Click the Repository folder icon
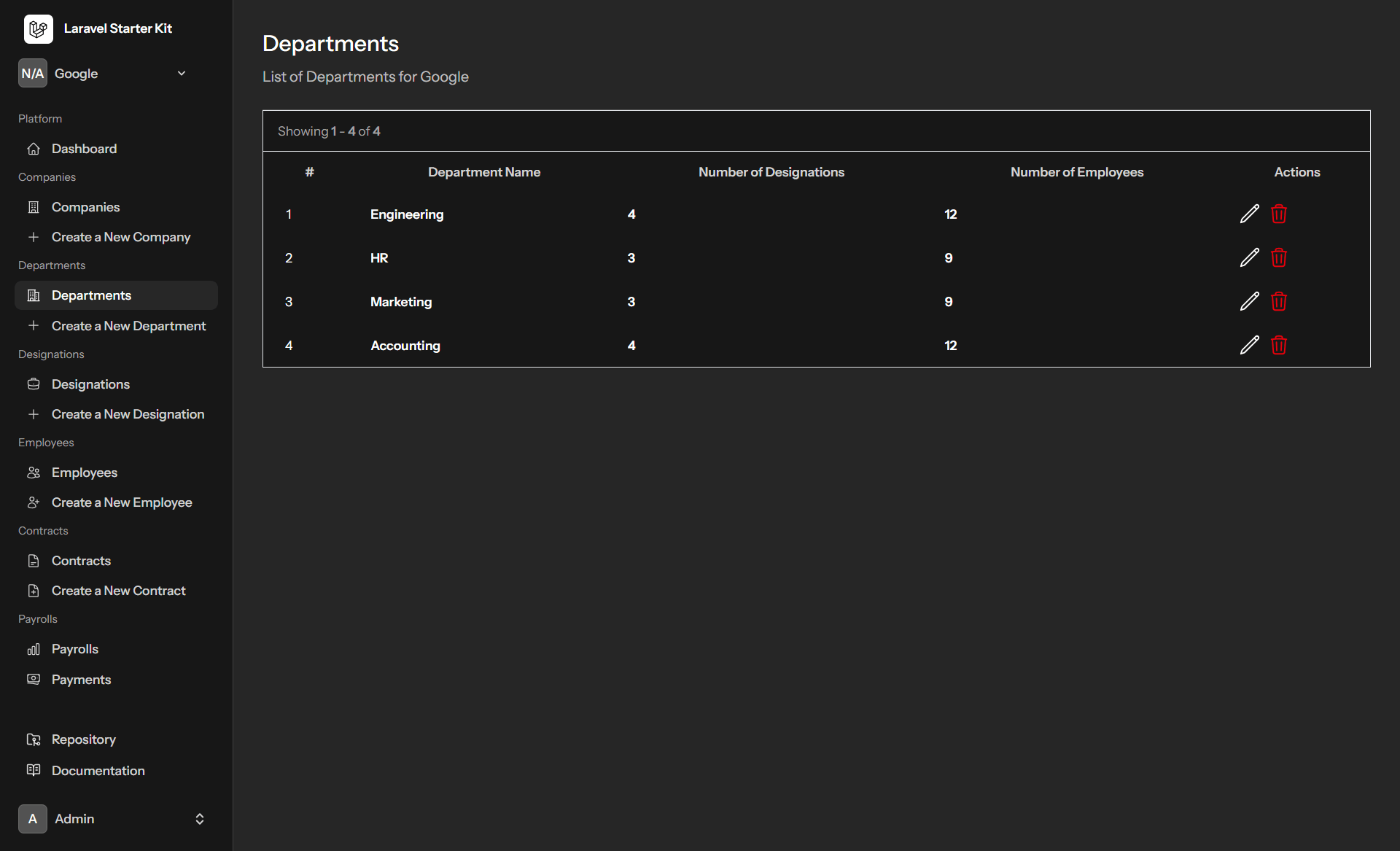The image size is (1400, 851). (34, 739)
